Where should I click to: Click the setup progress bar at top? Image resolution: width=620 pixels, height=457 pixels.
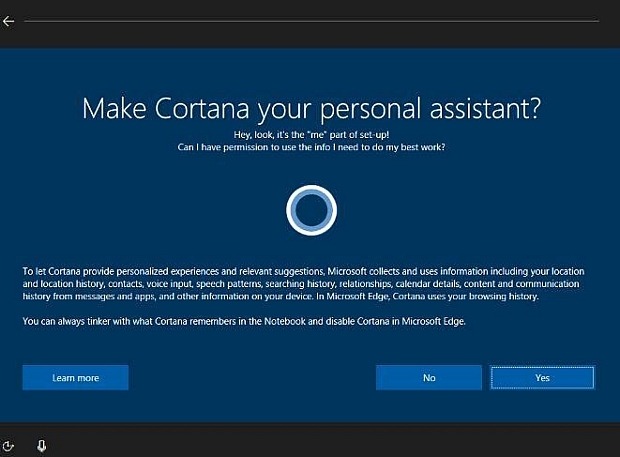312,21
